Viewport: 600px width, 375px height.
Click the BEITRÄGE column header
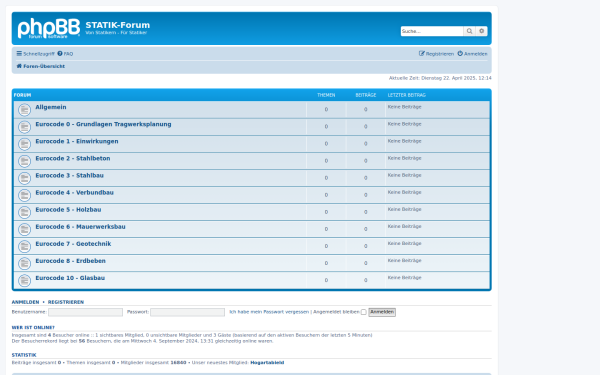point(366,95)
